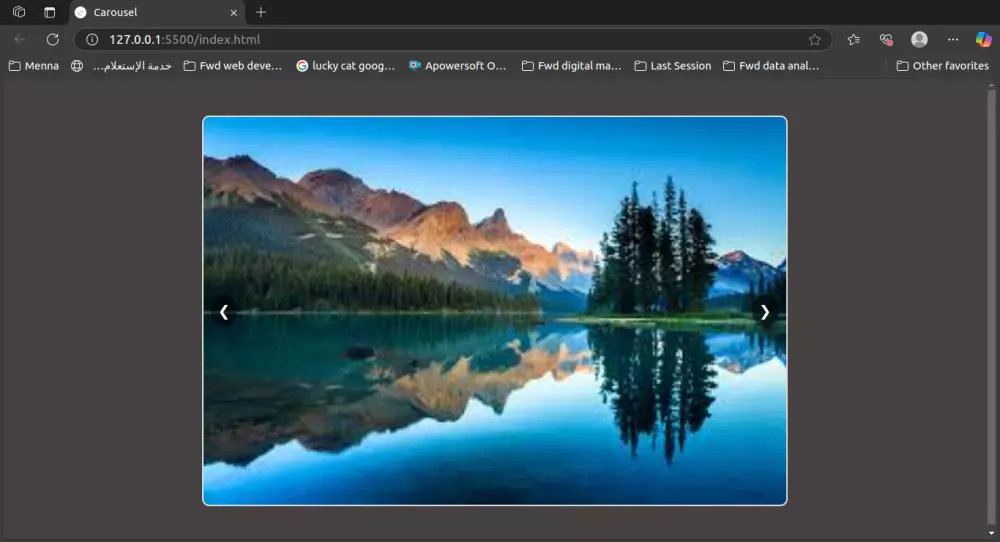Click the mountain lake carousel image
This screenshot has width=1000, height=542.
point(495,311)
